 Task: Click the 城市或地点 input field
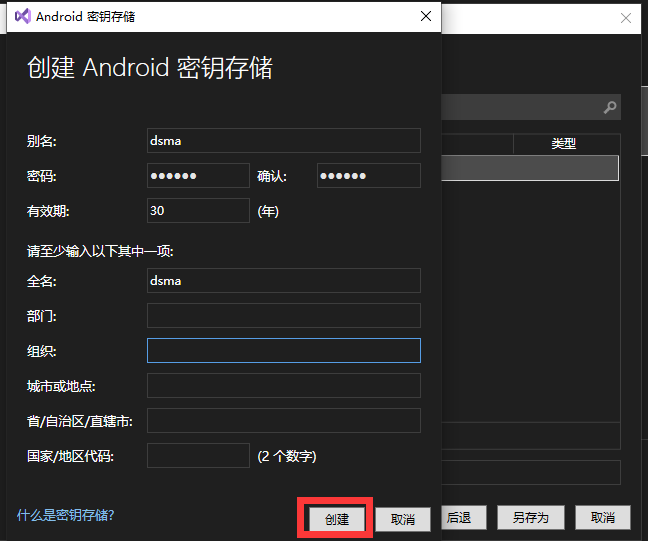pyautogui.click(x=284, y=386)
